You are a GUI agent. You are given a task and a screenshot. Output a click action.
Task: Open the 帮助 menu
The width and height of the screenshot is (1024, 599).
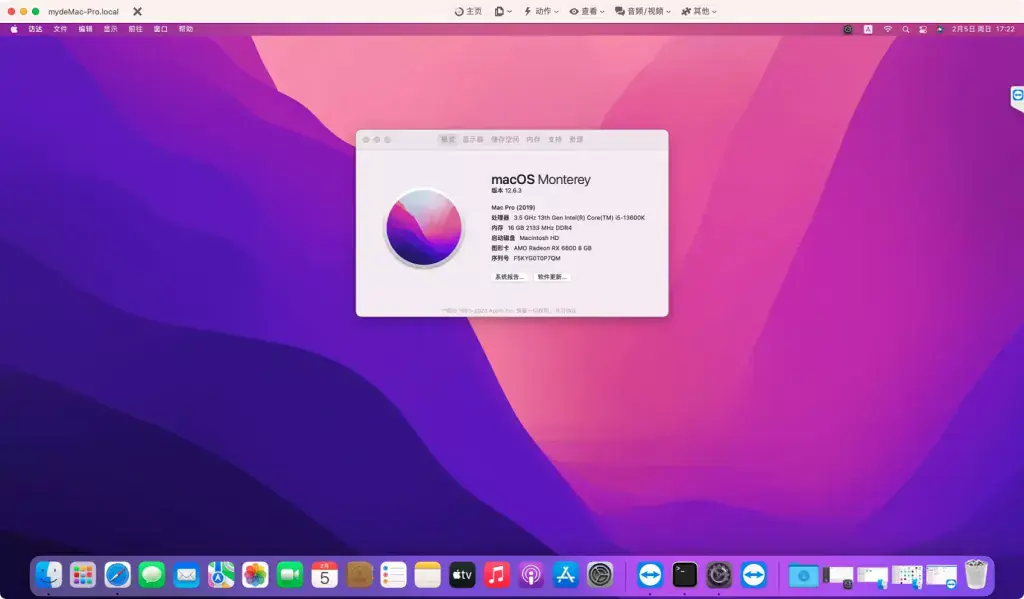pyautogui.click(x=185, y=29)
